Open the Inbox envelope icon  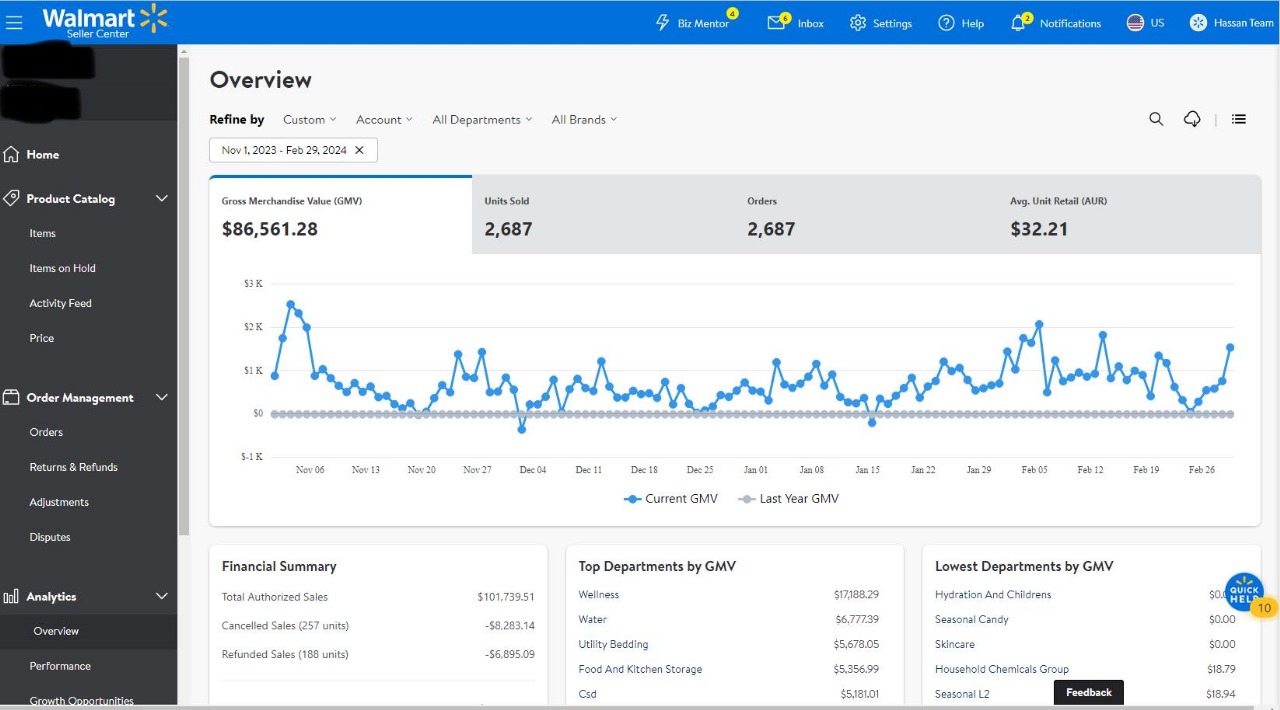776,22
